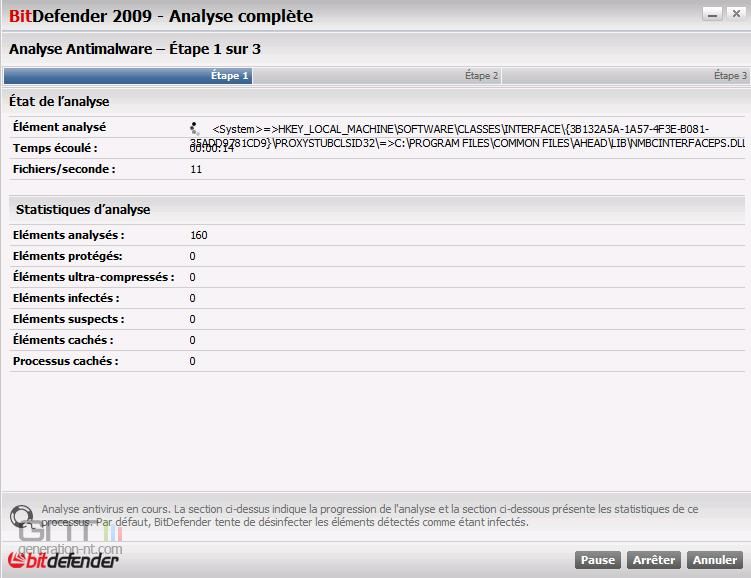The image size is (751, 578).
Task: Click the Pause button
Action: (x=598, y=560)
